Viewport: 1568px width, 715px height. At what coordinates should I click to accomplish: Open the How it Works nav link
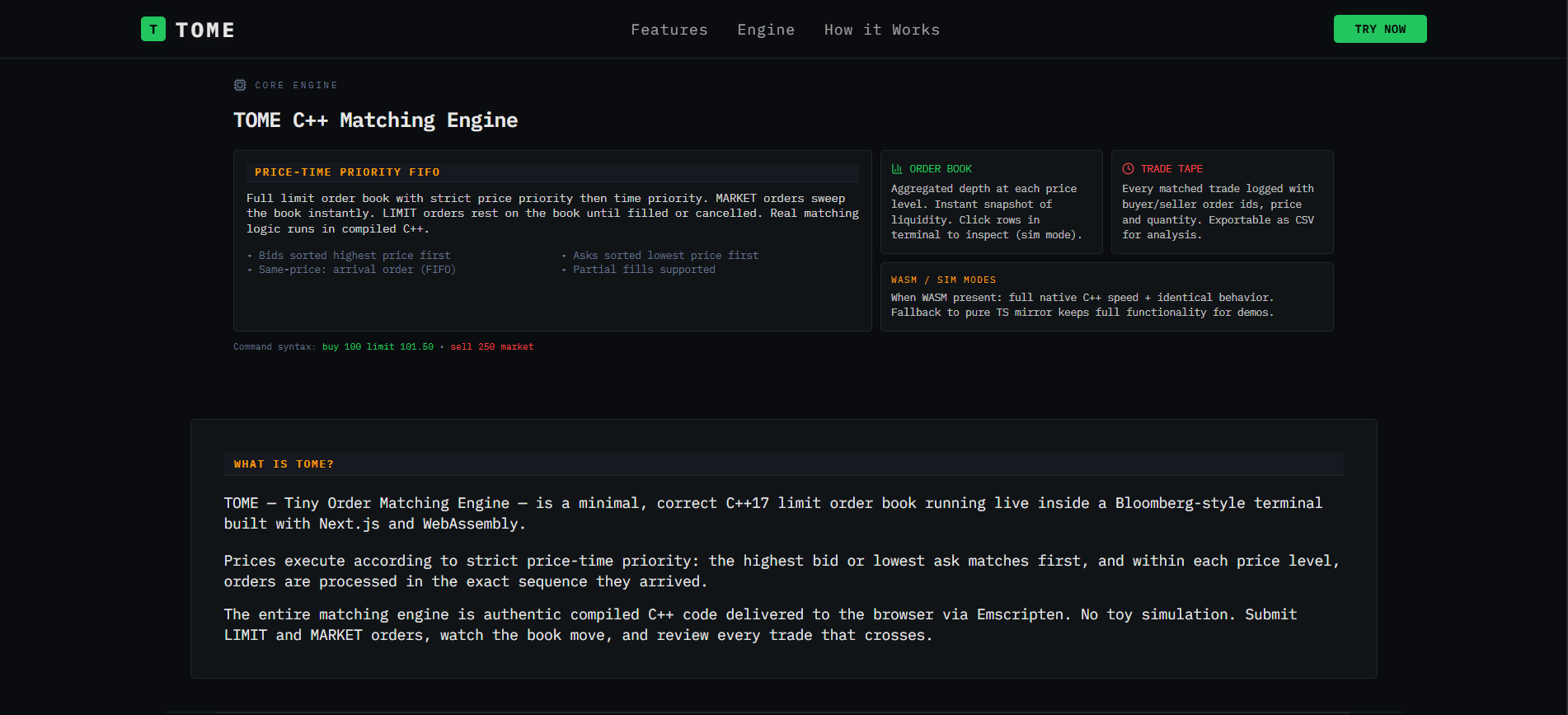pos(882,30)
